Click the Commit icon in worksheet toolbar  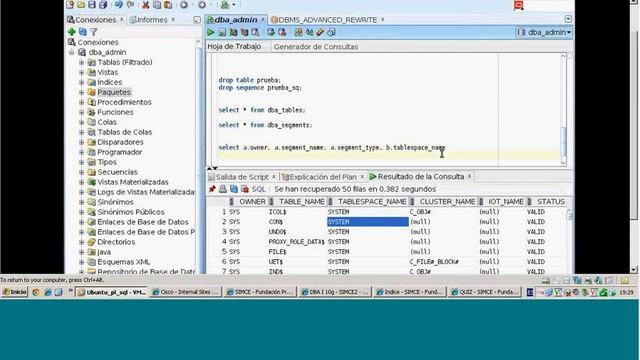(x=271, y=32)
